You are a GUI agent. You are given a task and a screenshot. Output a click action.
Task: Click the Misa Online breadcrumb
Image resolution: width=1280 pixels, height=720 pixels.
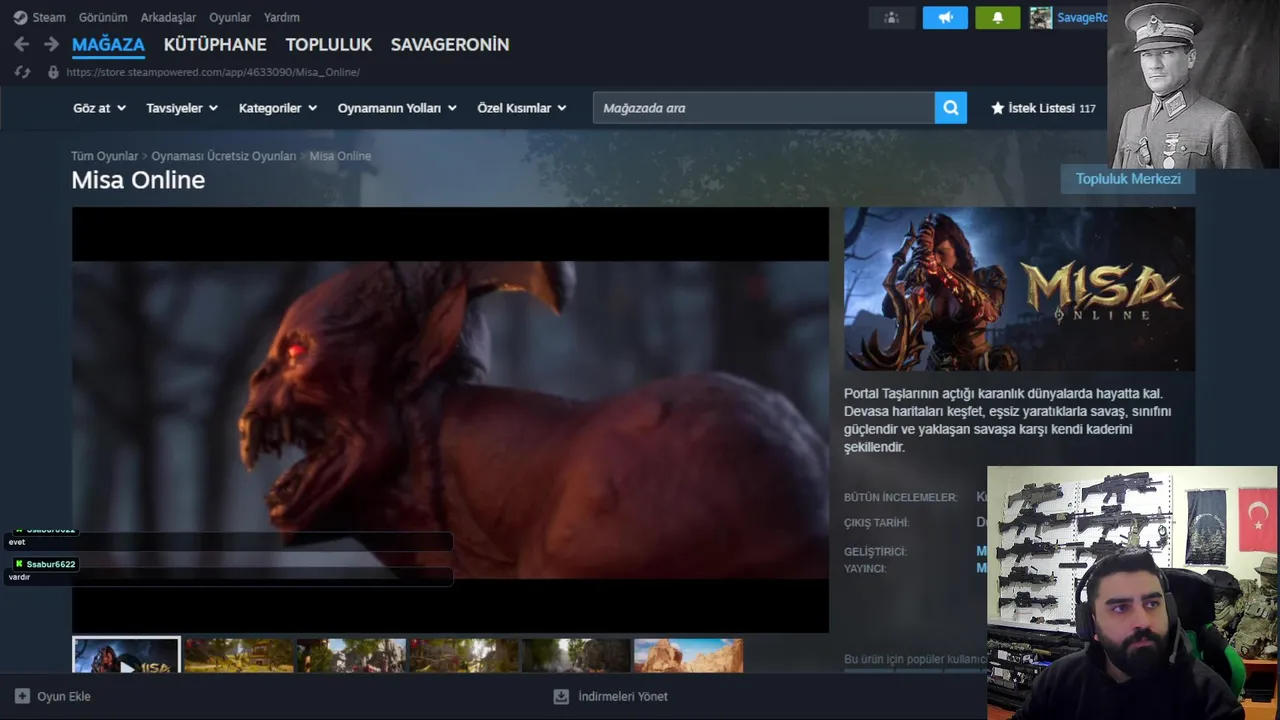click(340, 156)
